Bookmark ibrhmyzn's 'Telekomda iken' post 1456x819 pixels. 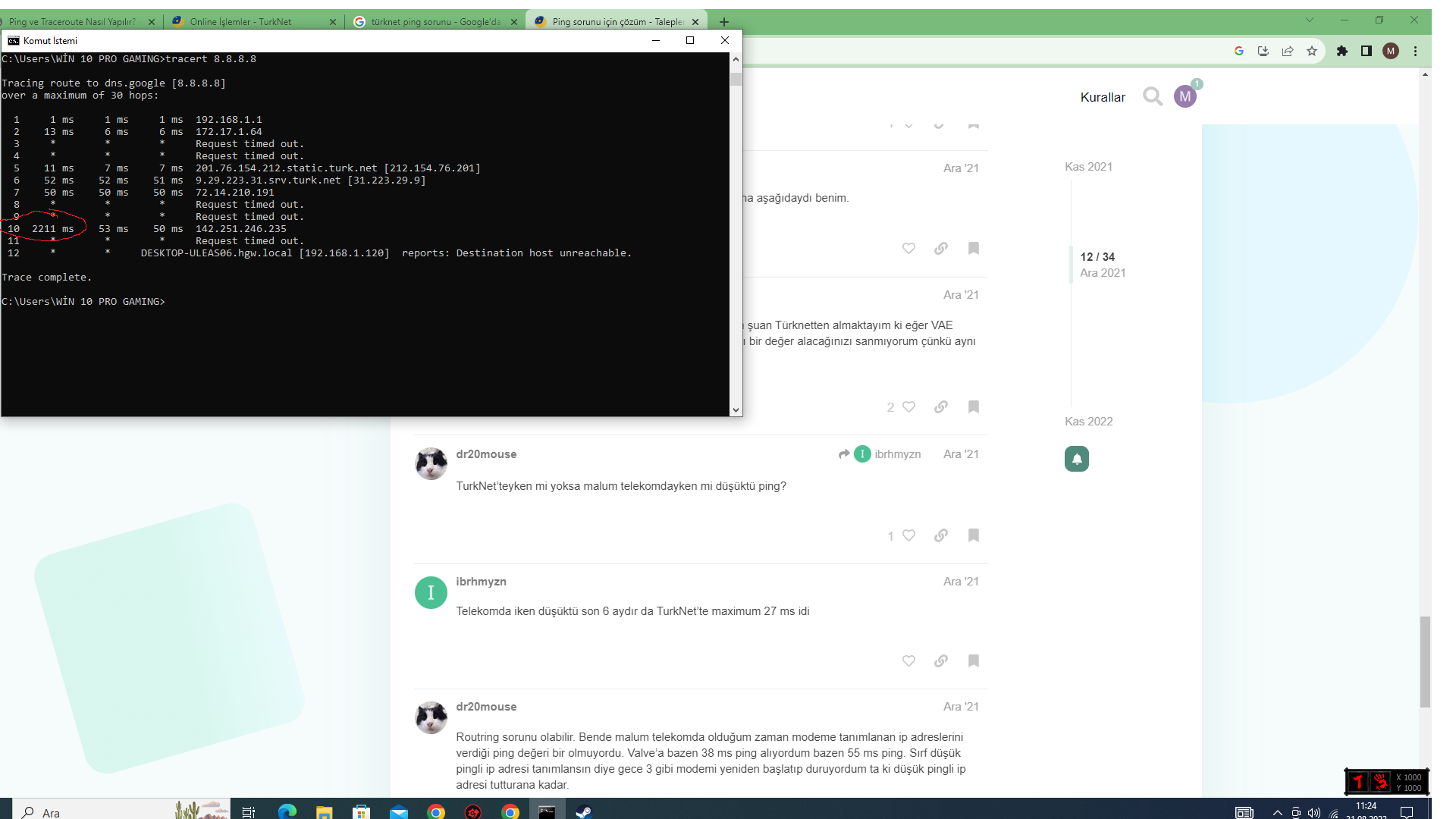974,661
